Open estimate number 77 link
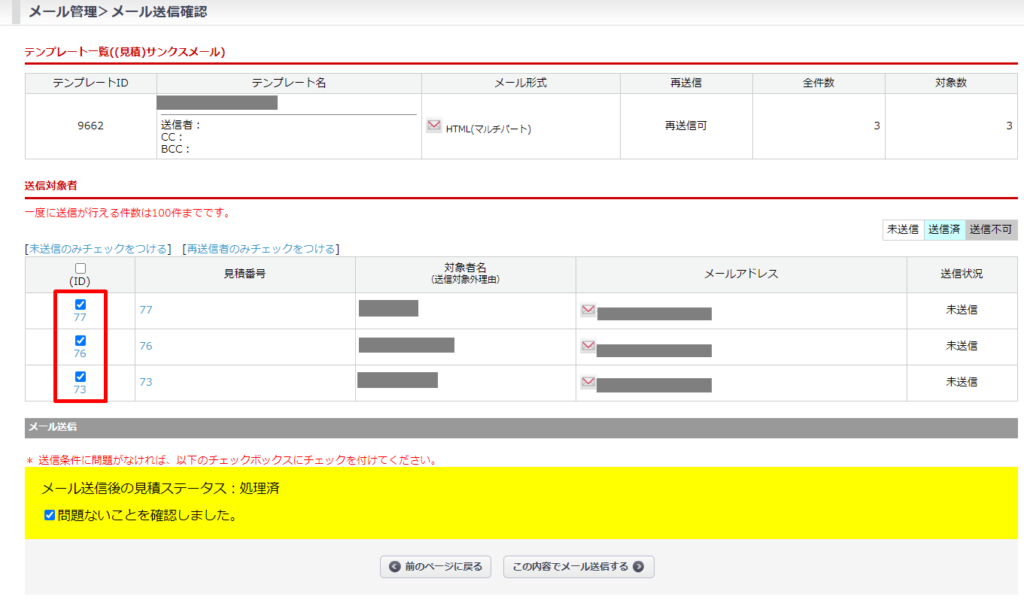This screenshot has width=1024, height=606. pyautogui.click(x=146, y=310)
